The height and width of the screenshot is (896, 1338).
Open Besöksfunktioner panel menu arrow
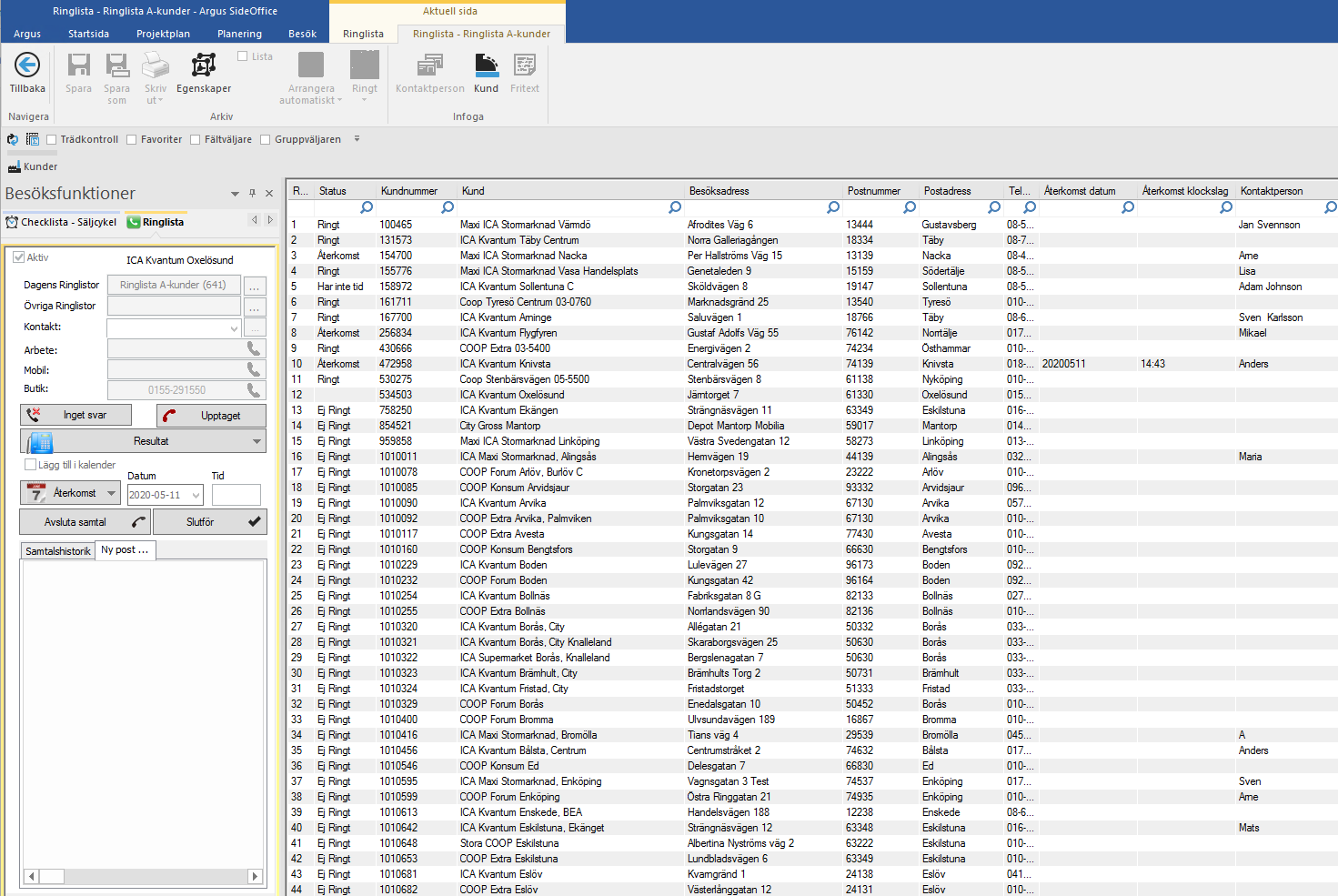[x=236, y=193]
